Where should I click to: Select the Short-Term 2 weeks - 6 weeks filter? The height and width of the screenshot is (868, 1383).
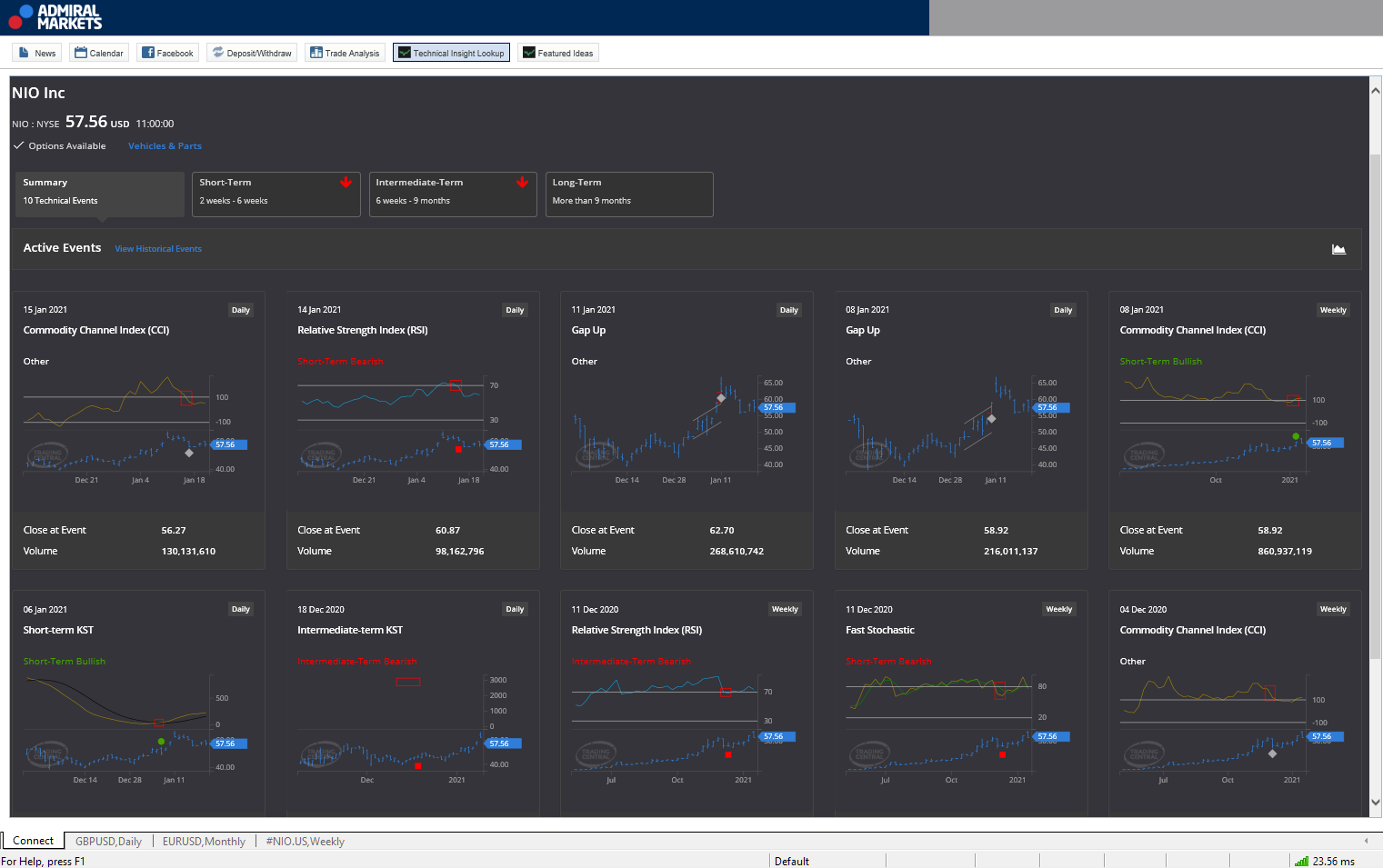[x=276, y=194]
